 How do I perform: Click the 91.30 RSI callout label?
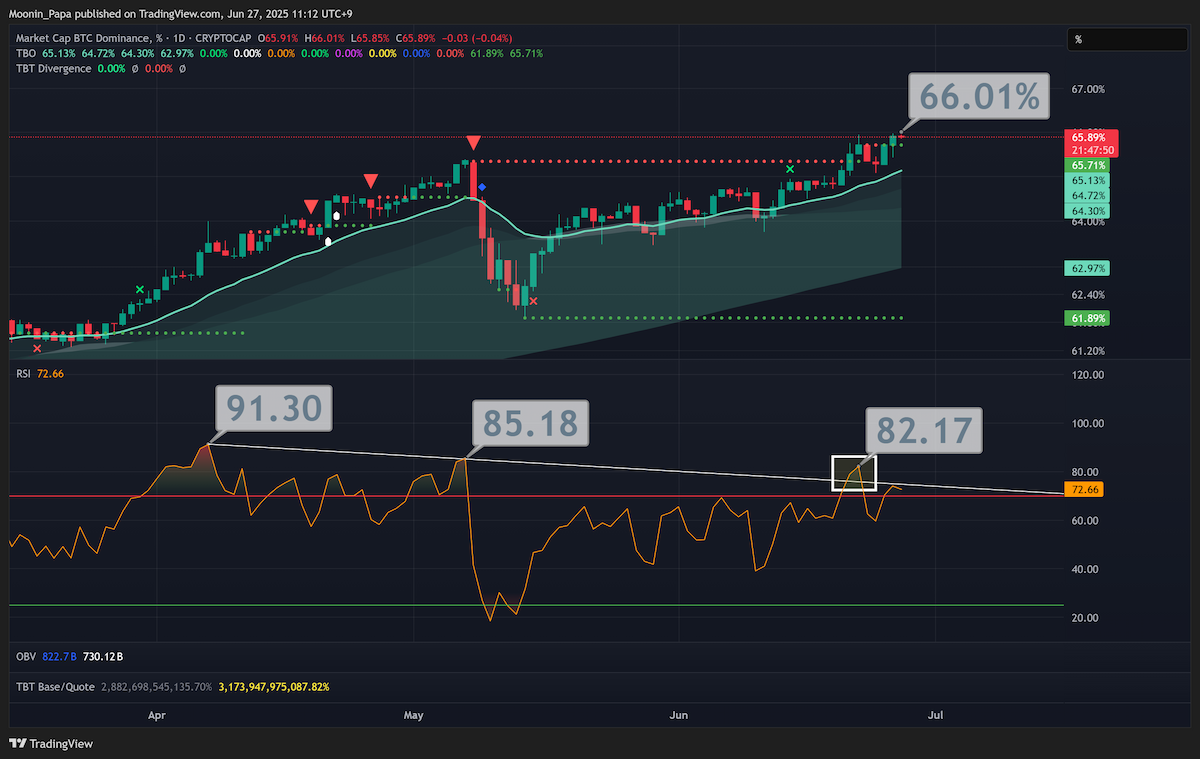click(x=272, y=409)
